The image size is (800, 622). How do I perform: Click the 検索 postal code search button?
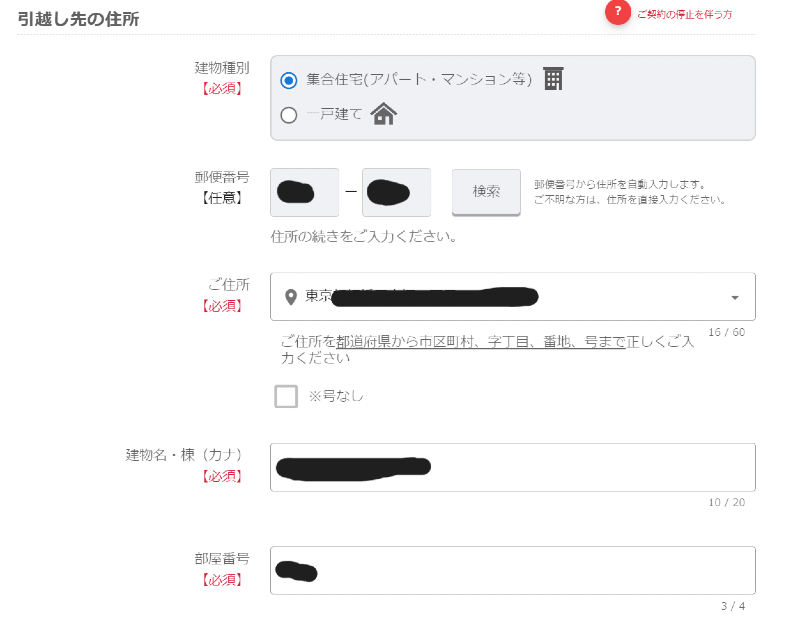coord(486,192)
